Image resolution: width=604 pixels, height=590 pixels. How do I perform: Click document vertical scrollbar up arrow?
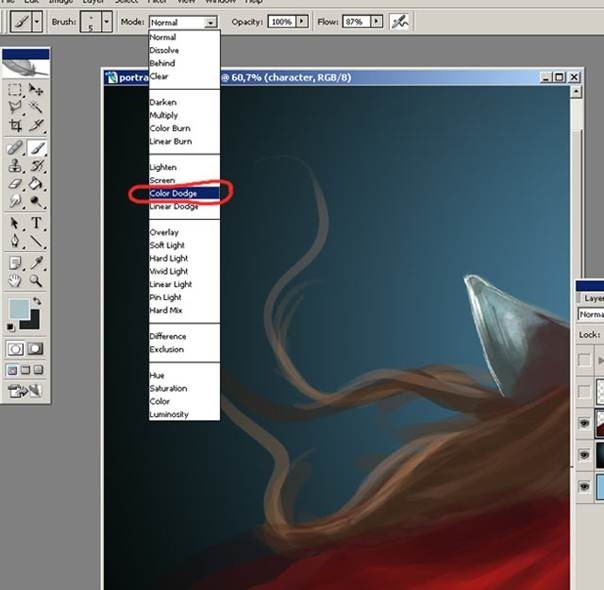[x=576, y=92]
